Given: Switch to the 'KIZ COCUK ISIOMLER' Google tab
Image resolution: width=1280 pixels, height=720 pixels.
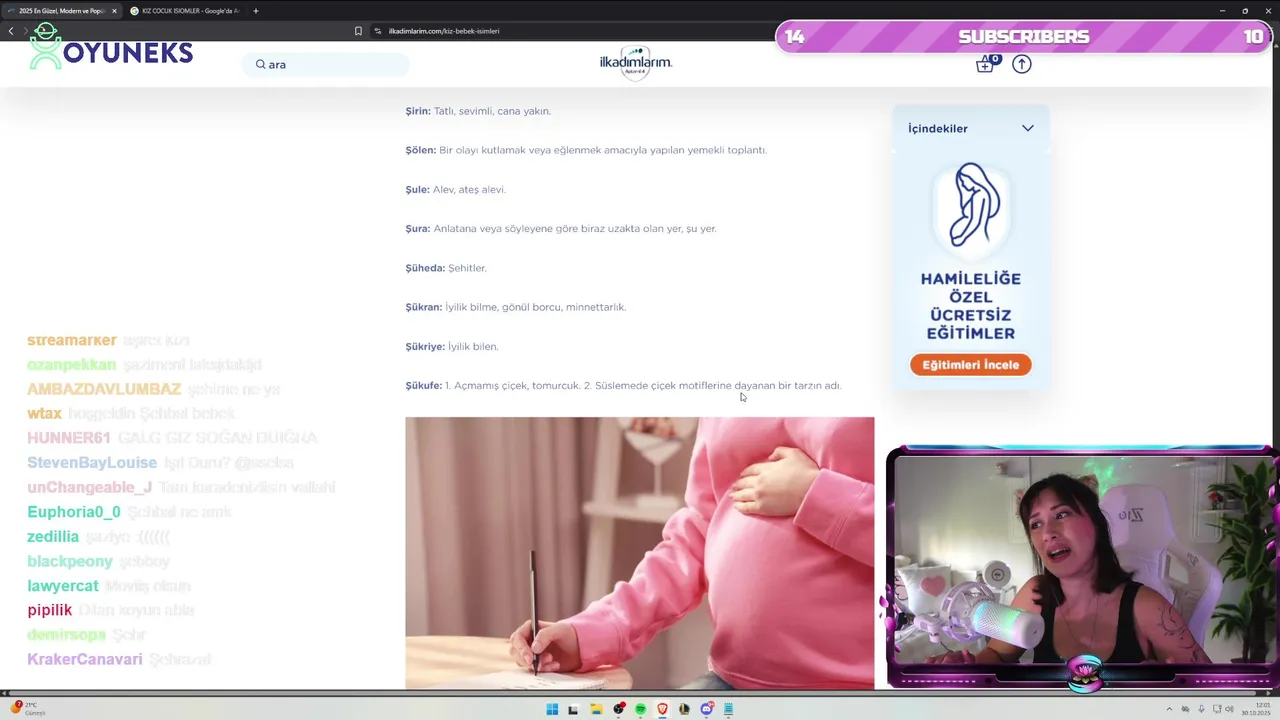Looking at the screenshot, I should 184,11.
